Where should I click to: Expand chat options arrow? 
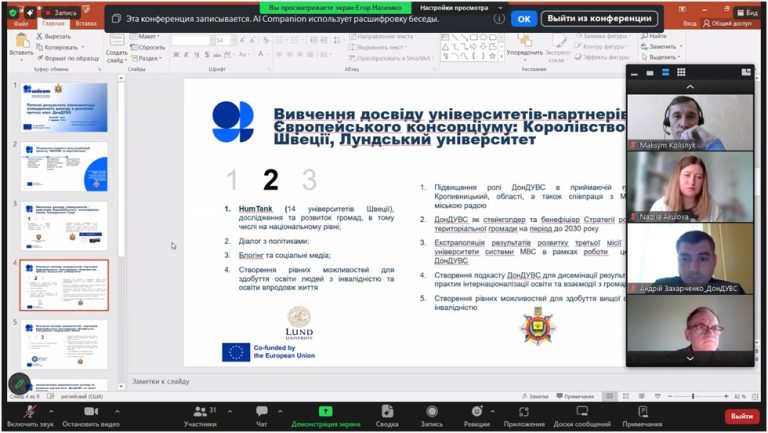280,411
